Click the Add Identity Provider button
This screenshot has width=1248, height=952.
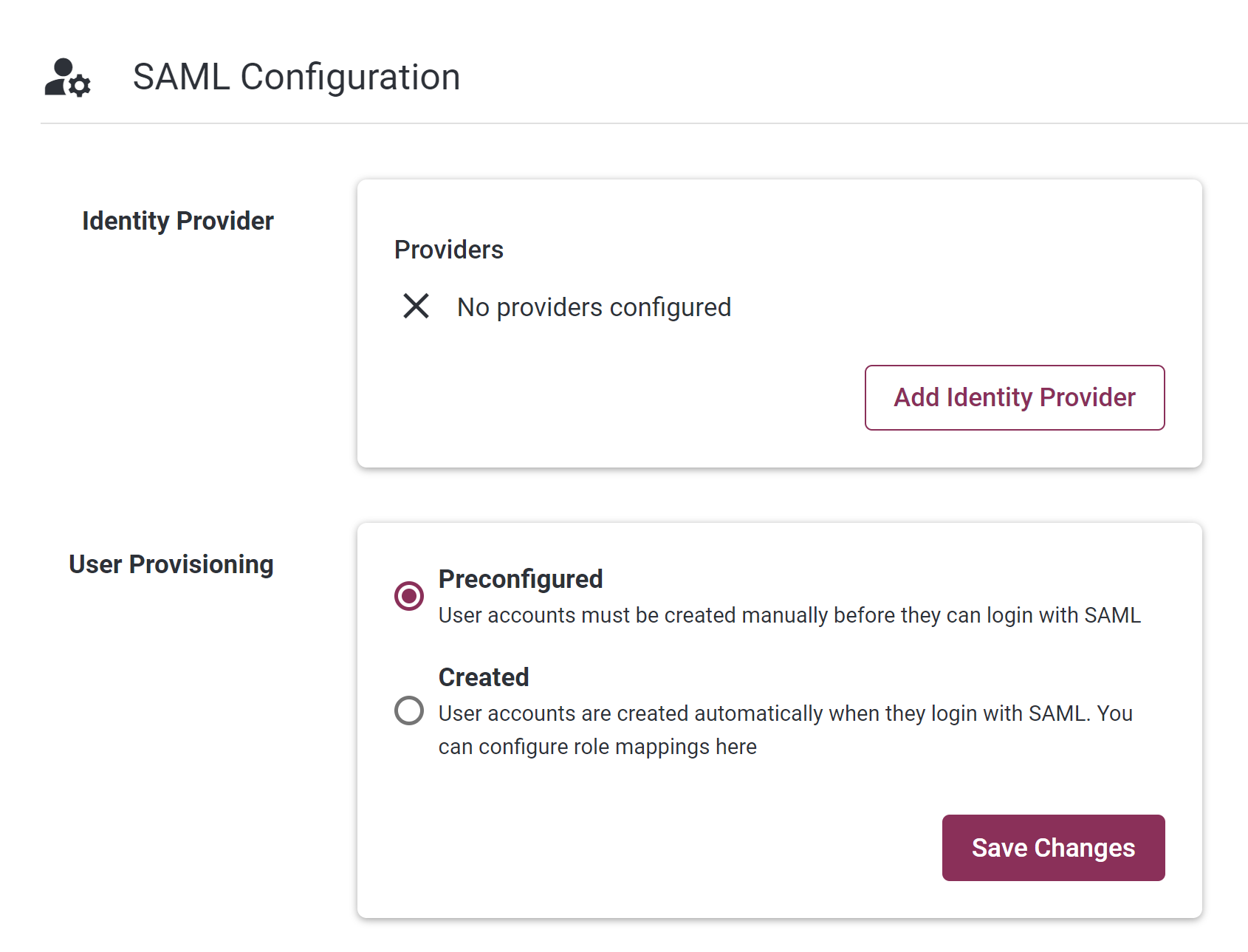click(x=1015, y=397)
